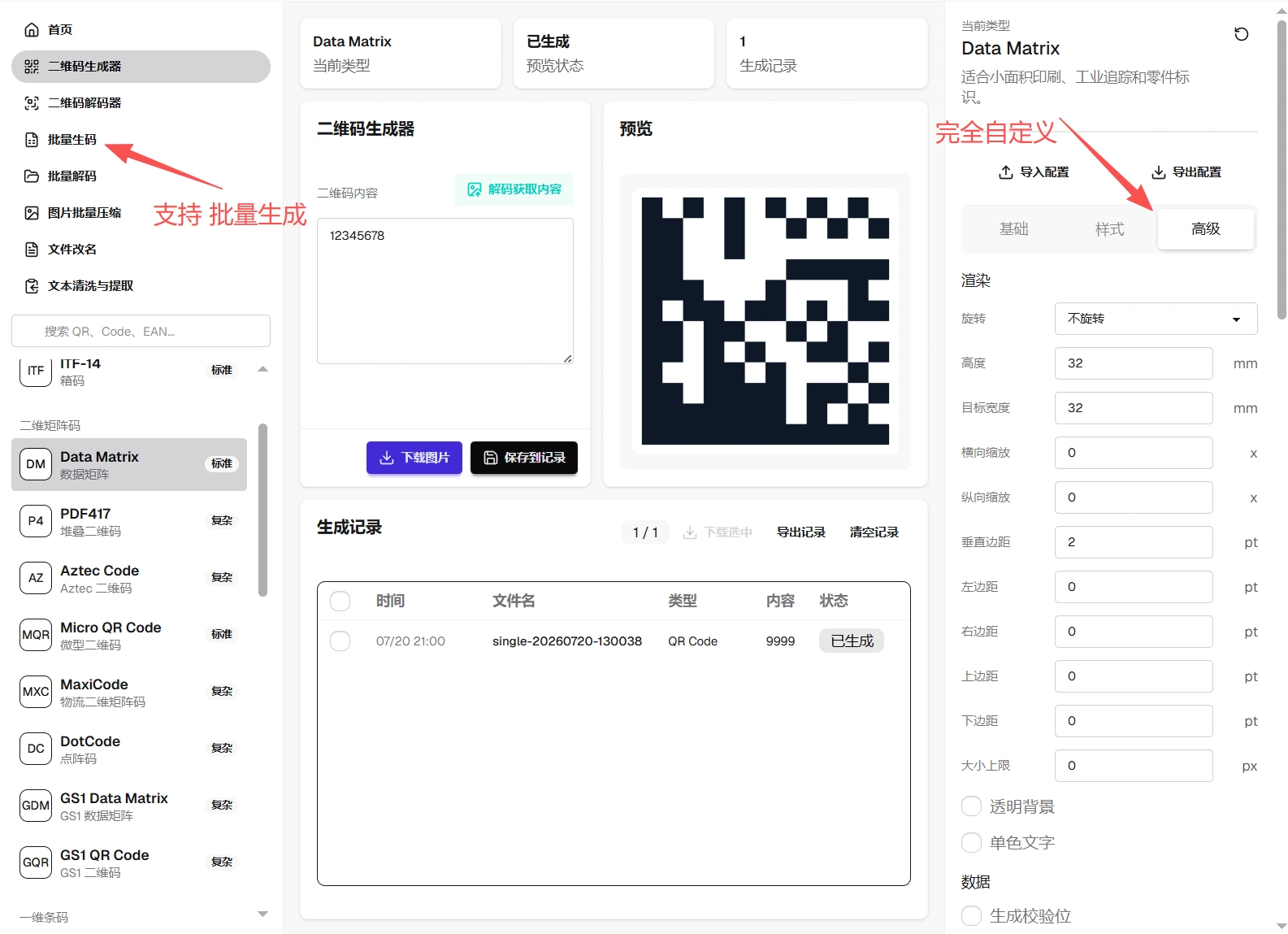Click the MXC badge icon for MaxiCode
The width and height of the screenshot is (1288, 934).
tap(36, 692)
